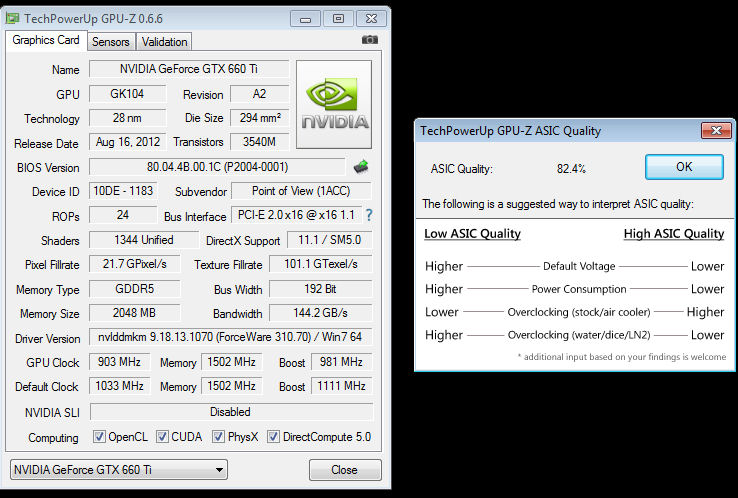Save BIOS using the green chip icon
The height and width of the screenshot is (498, 738).
(361, 167)
